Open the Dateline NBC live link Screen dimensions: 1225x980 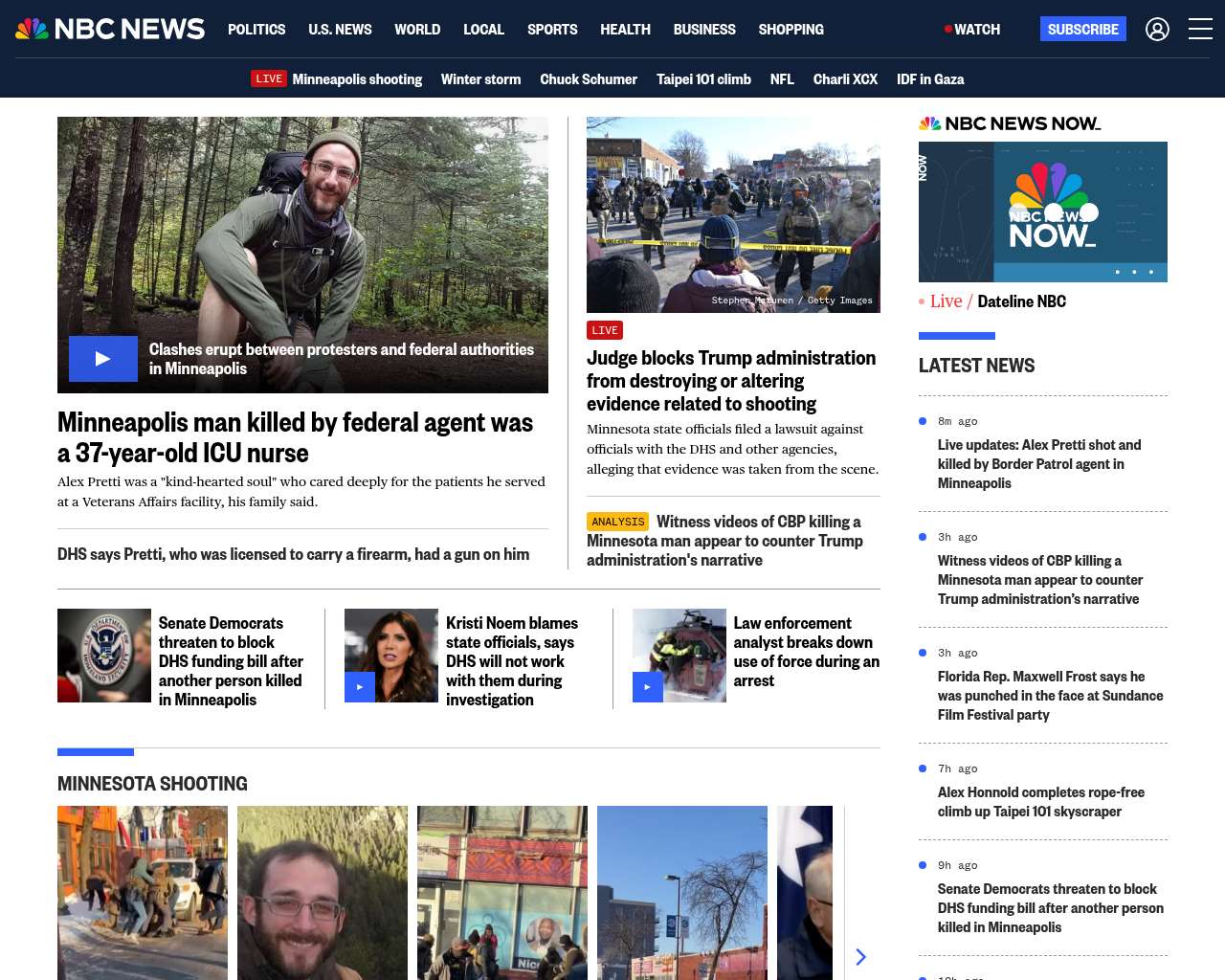[1021, 301]
